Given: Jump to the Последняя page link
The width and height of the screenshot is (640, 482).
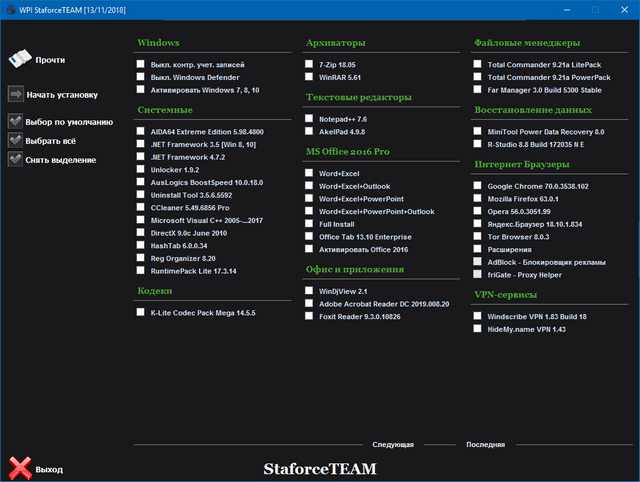Looking at the screenshot, I should coord(485,444).
